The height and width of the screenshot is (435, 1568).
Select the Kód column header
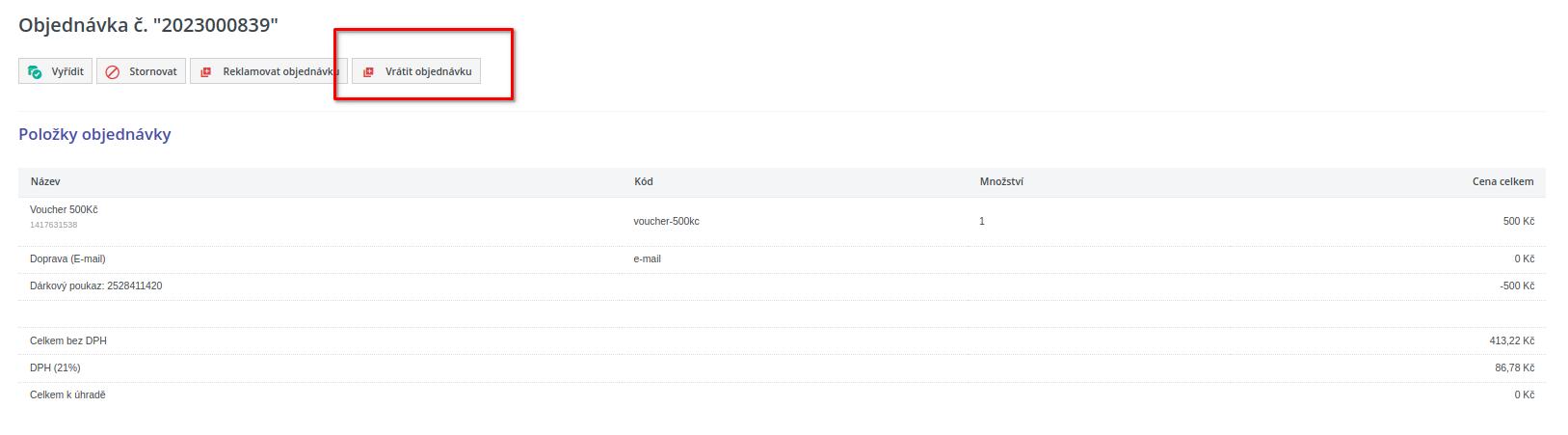point(643,181)
